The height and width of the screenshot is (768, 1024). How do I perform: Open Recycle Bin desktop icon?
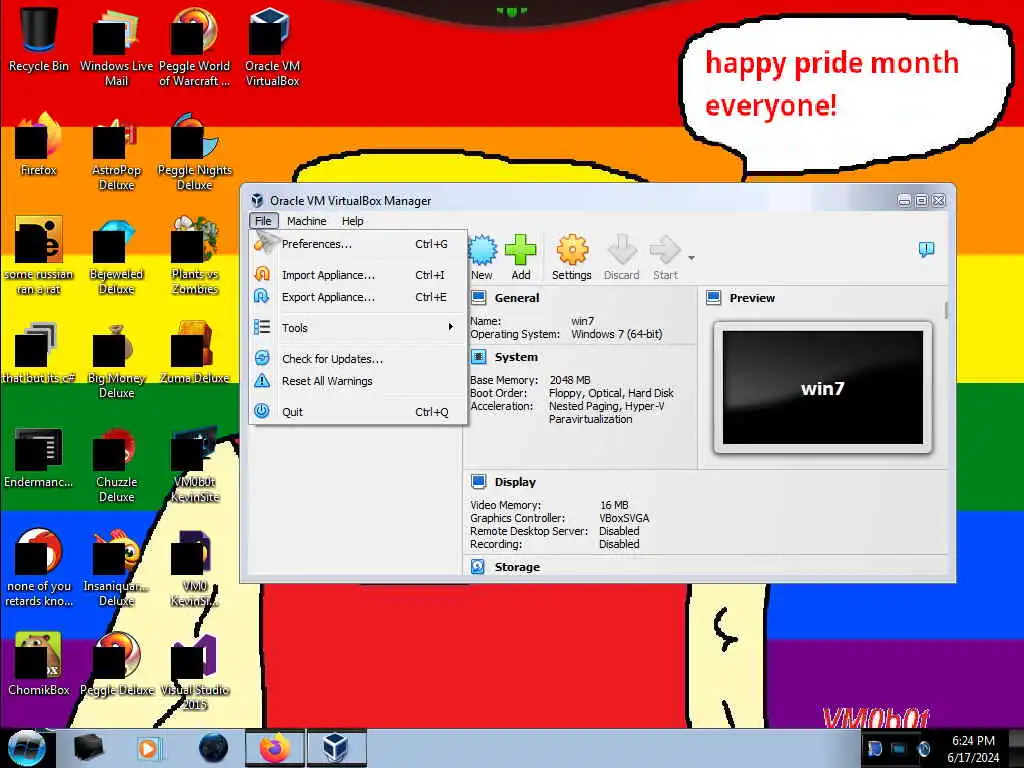click(x=39, y=40)
